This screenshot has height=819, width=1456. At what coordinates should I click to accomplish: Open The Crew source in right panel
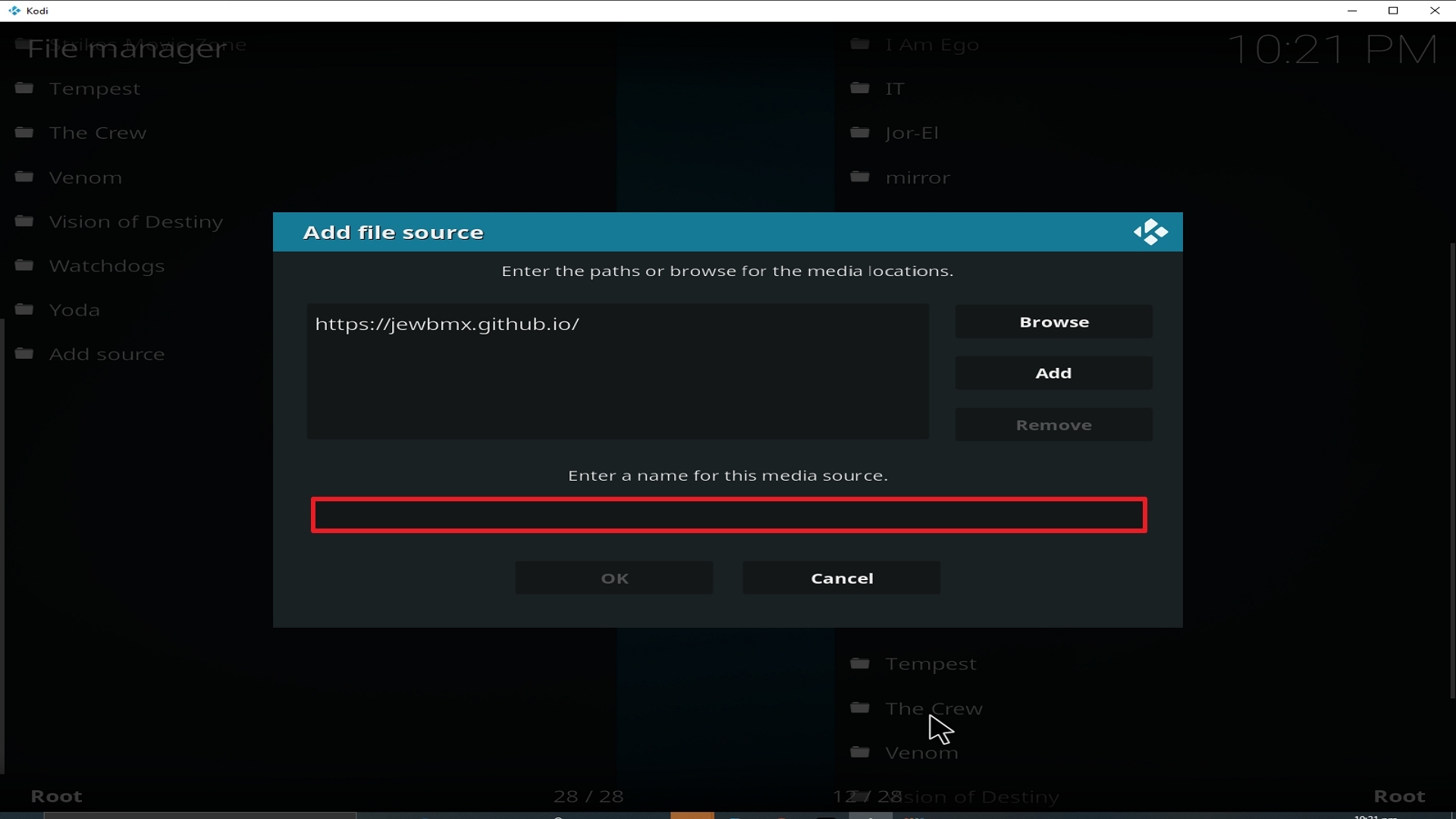tap(934, 708)
